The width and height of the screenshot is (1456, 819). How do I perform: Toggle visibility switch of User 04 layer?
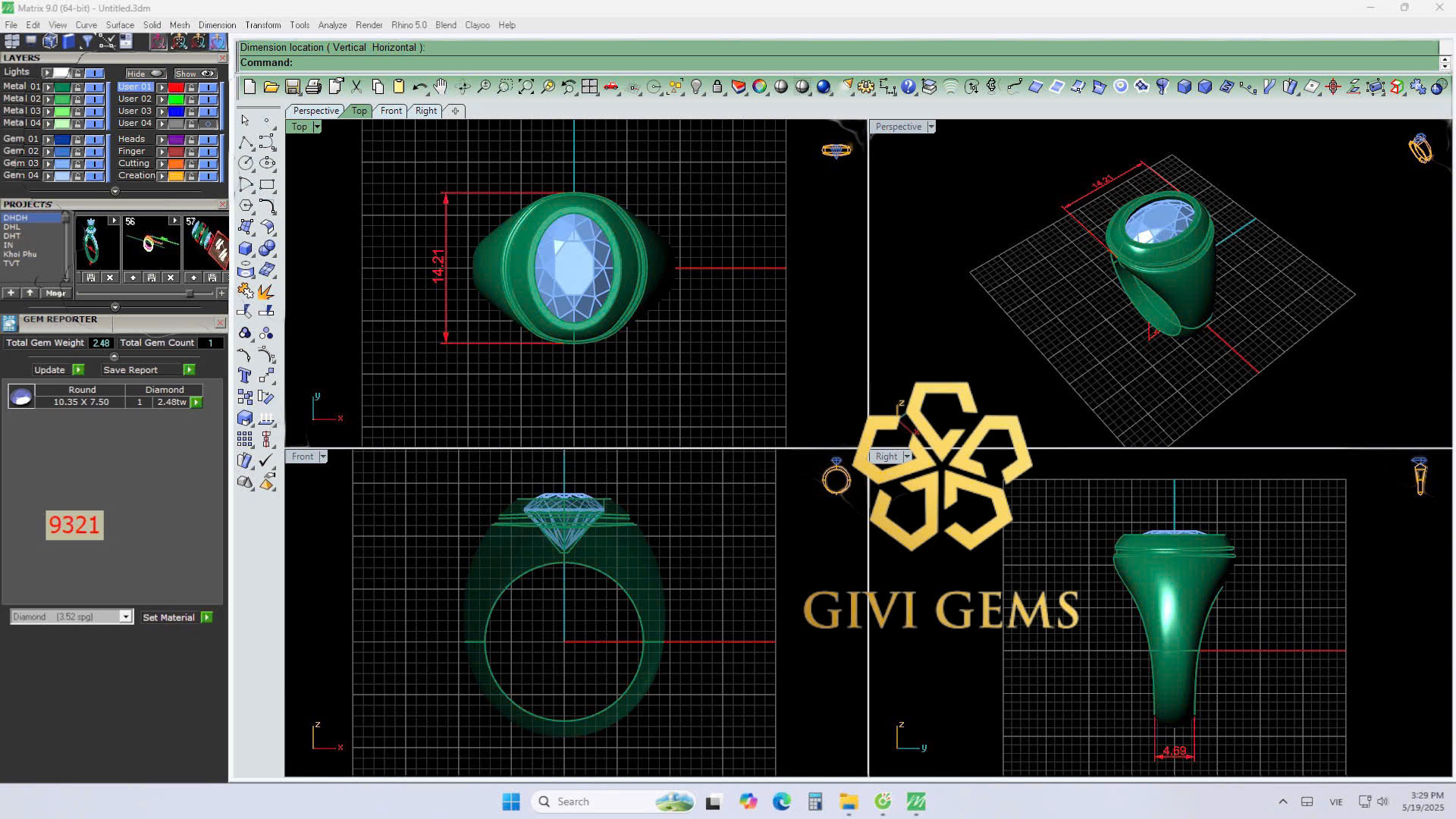coord(209,124)
